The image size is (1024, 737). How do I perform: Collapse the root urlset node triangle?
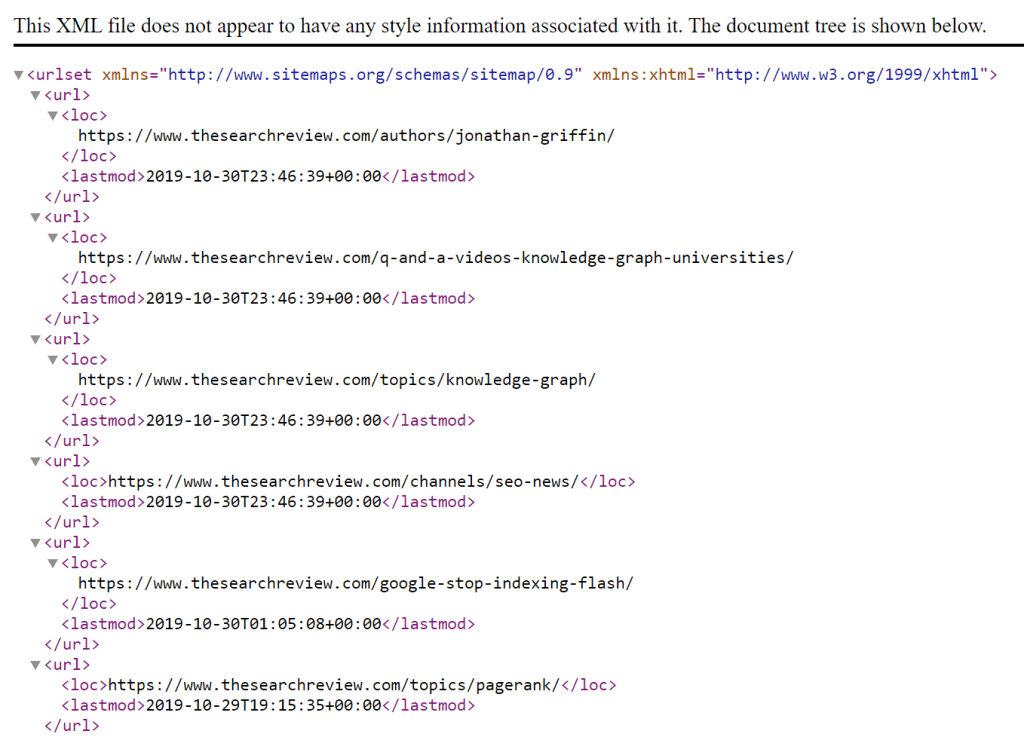click(19, 75)
